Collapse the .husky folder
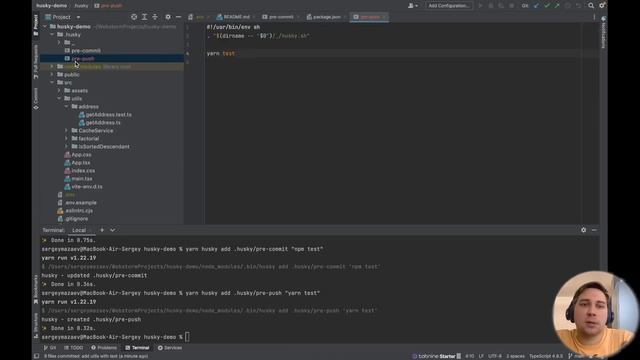The width and height of the screenshot is (640, 360). coord(52,35)
